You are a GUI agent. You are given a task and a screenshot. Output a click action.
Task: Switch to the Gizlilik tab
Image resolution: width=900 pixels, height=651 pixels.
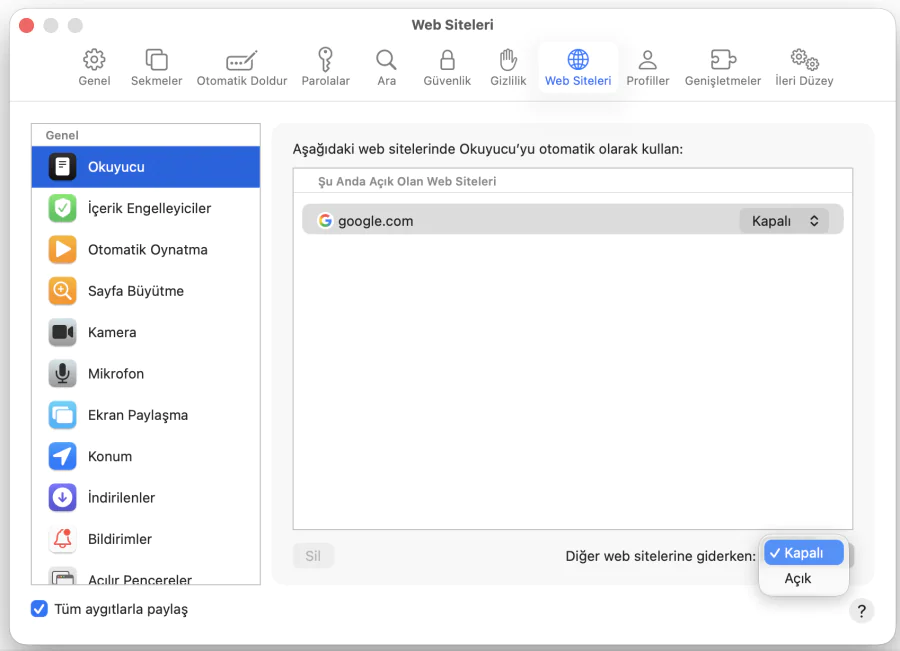[x=508, y=65]
